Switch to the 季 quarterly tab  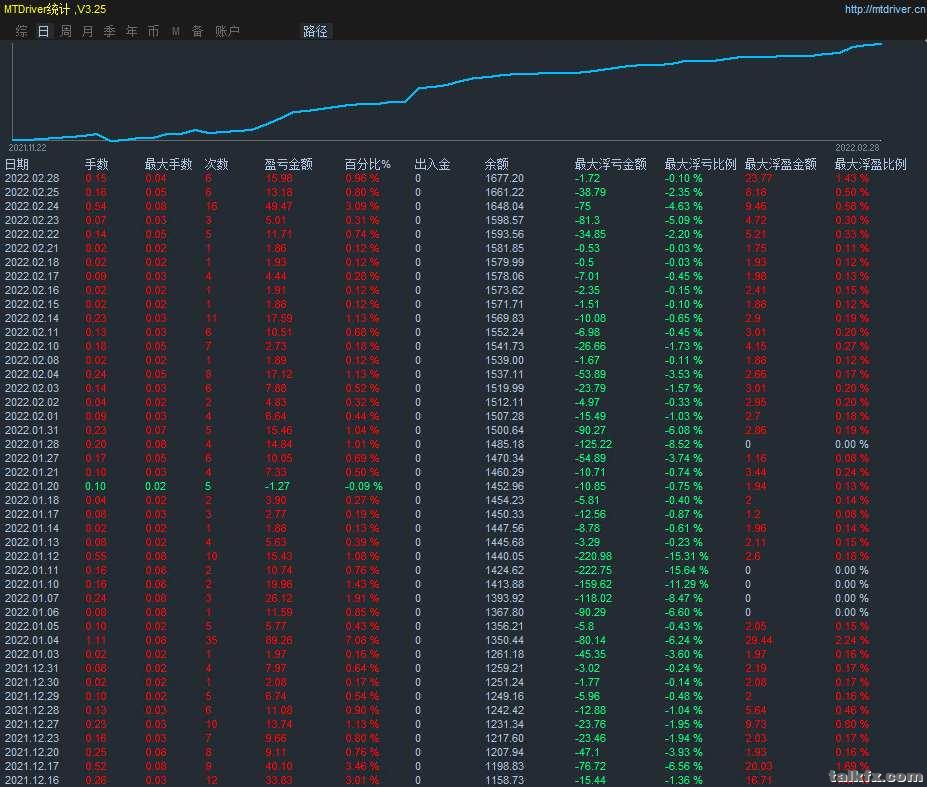pos(109,31)
